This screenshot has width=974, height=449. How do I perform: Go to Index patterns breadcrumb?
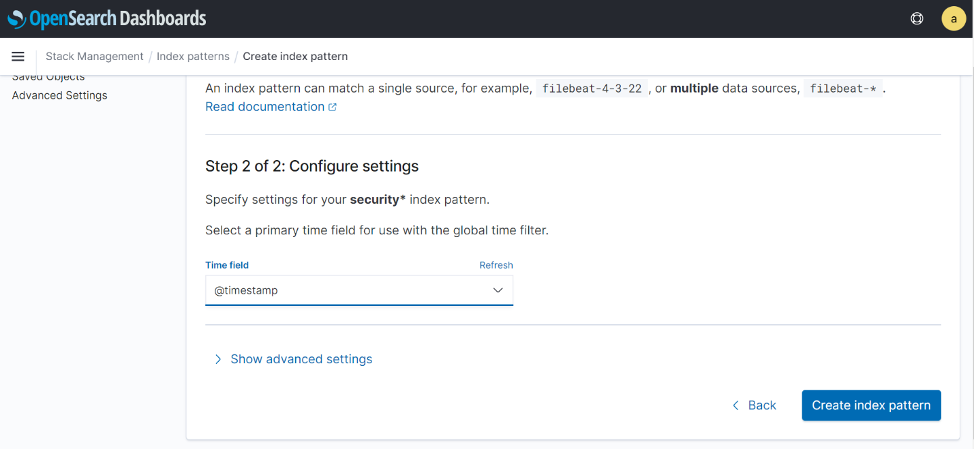point(193,57)
